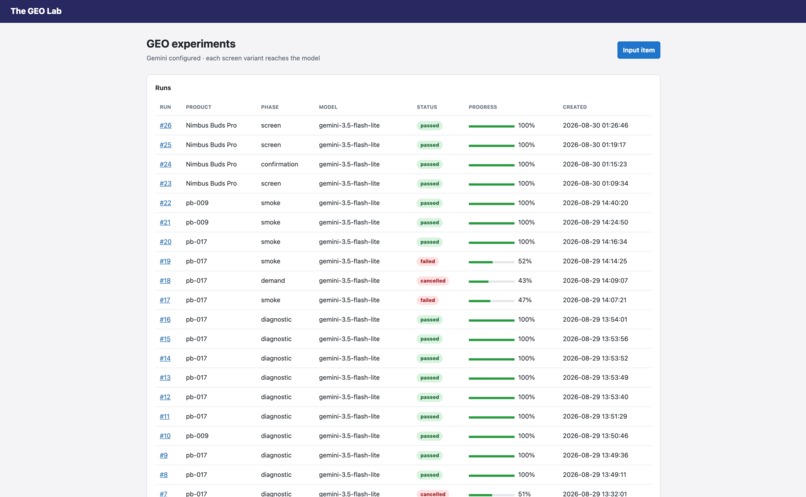Click diagnostic phase in run #16 row
Image resolution: width=806 pixels, height=497 pixels.
276,320
